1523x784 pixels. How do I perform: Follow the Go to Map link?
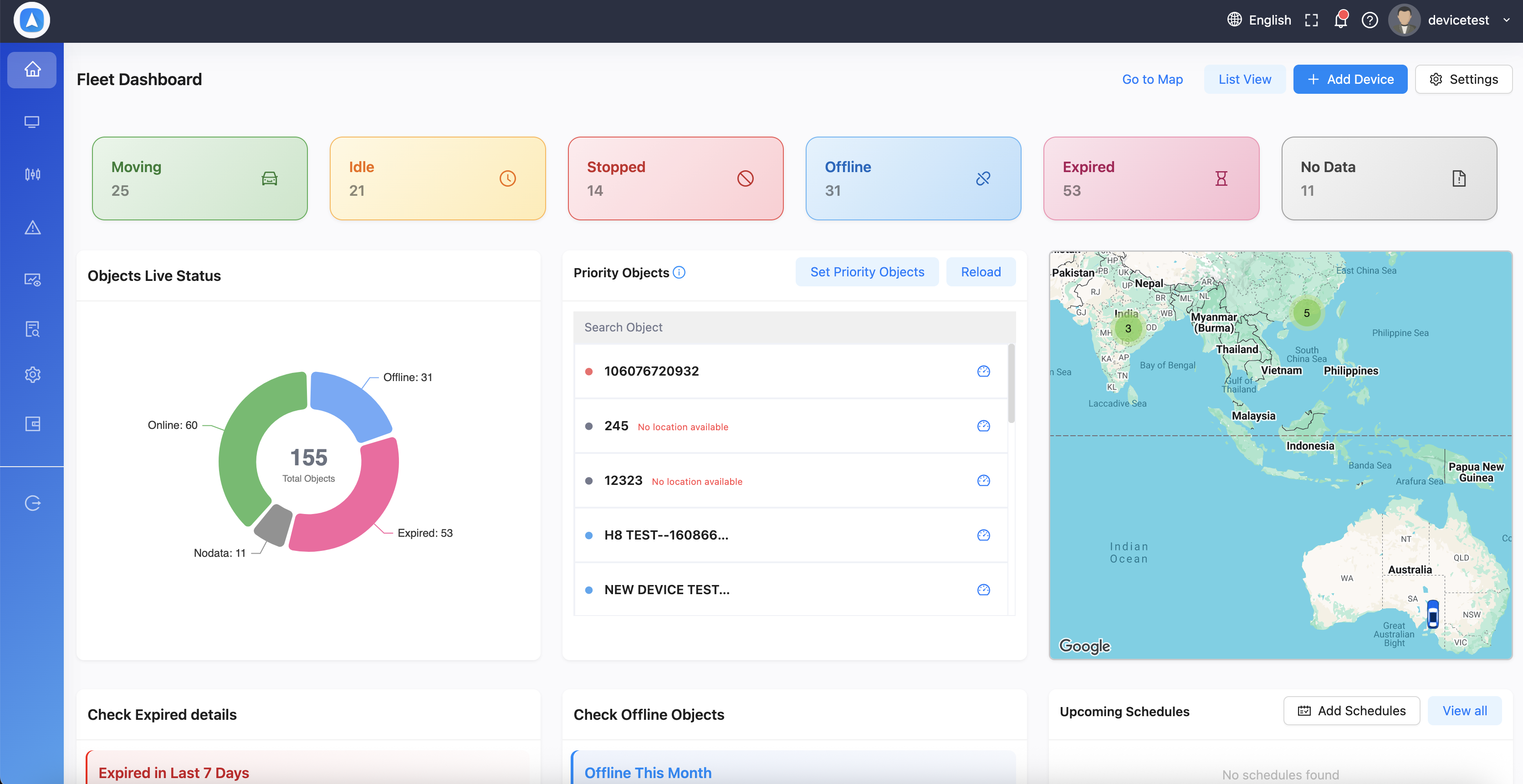[x=1152, y=79]
